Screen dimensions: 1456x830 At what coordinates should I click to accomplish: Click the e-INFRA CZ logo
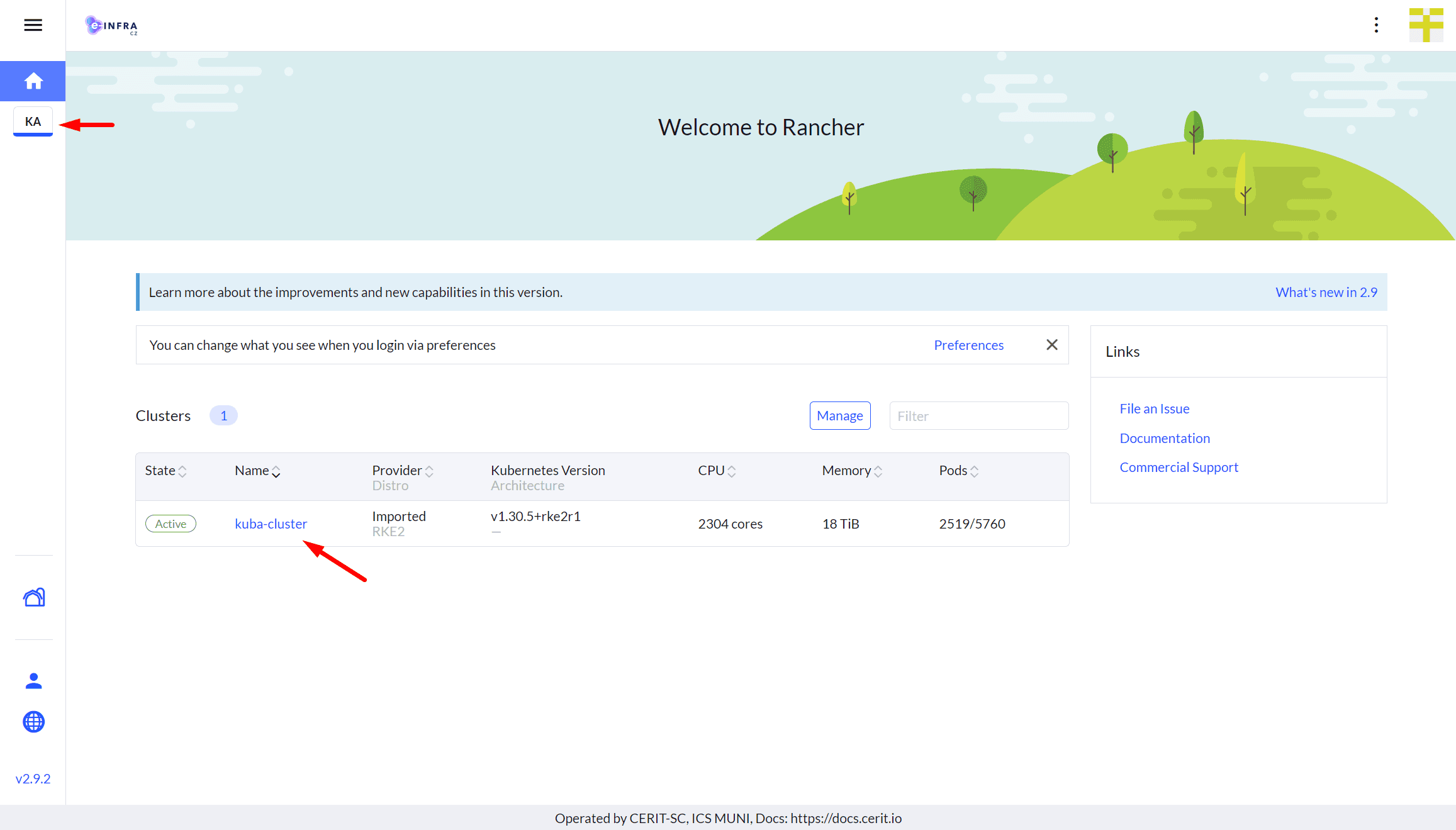coord(111,25)
